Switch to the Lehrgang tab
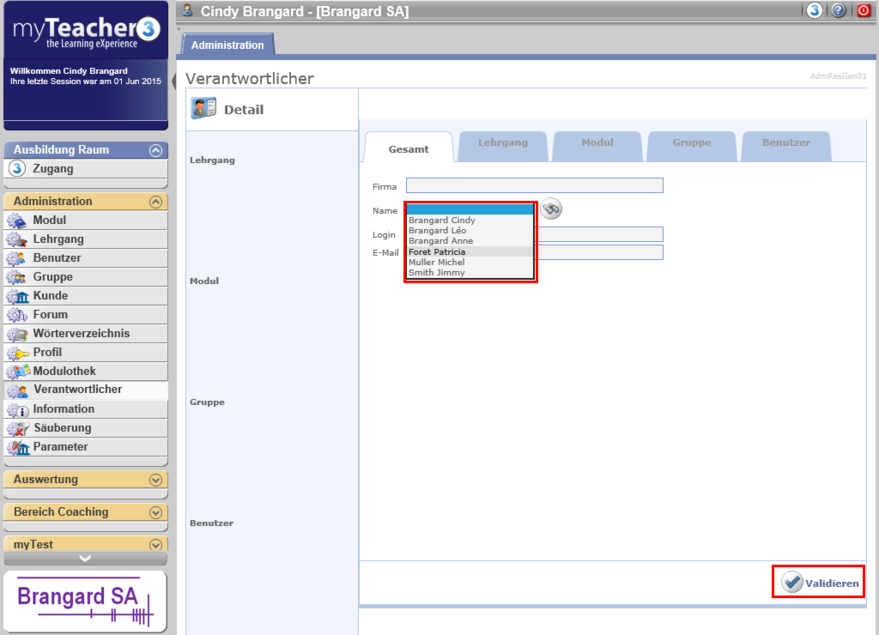879x635 pixels. click(502, 143)
